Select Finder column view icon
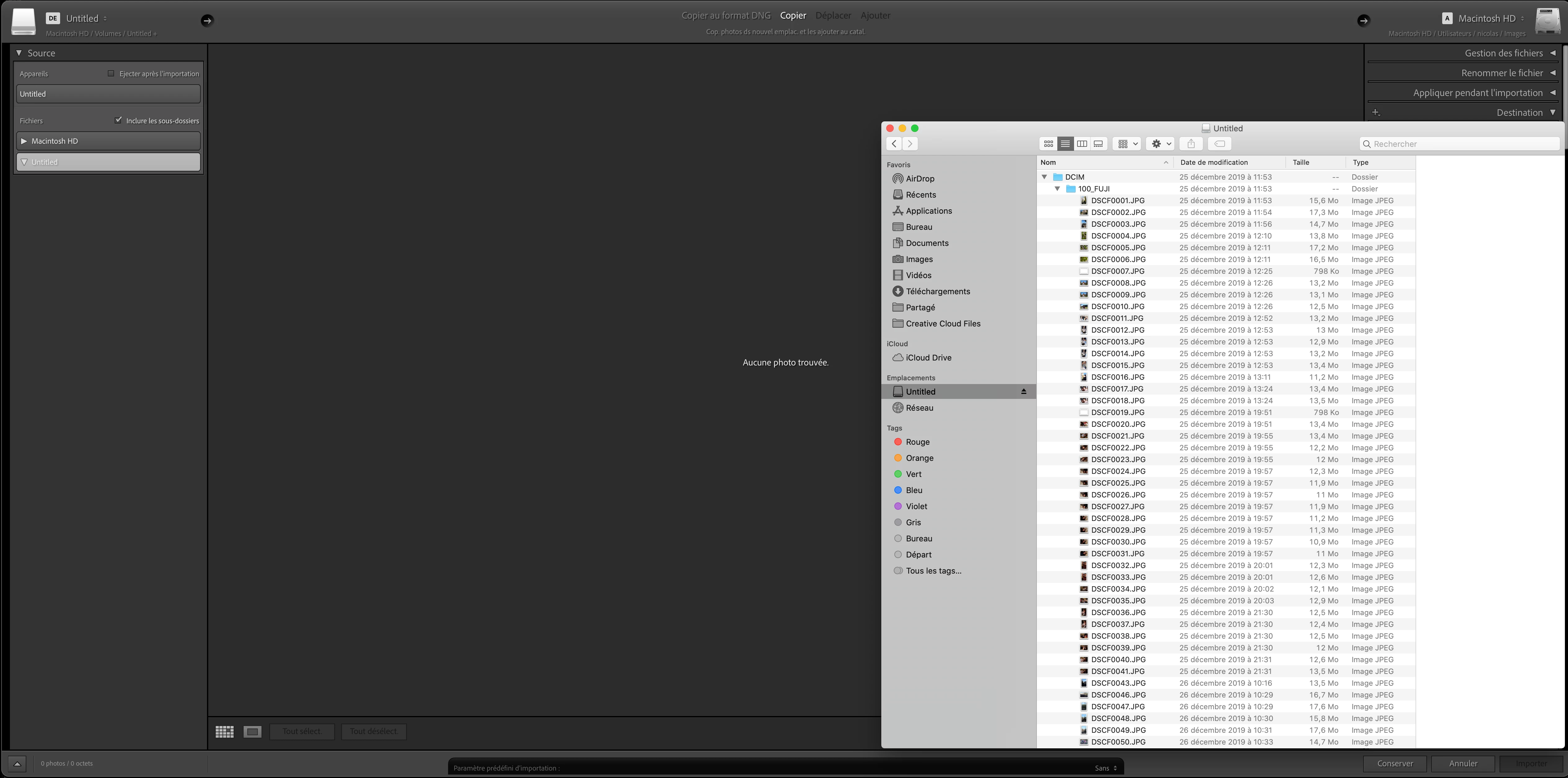The width and height of the screenshot is (1568, 778). pos(1082,144)
